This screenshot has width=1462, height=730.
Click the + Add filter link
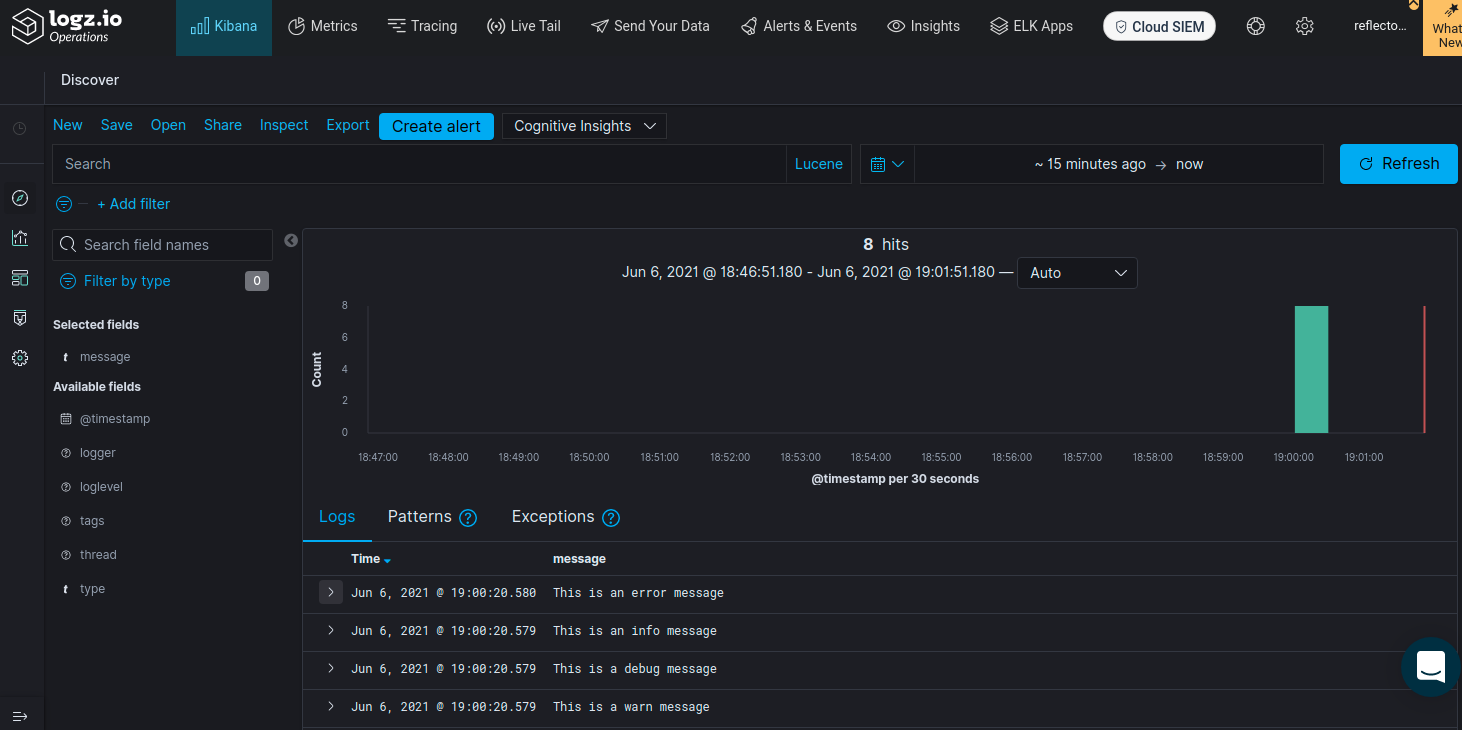tap(133, 204)
